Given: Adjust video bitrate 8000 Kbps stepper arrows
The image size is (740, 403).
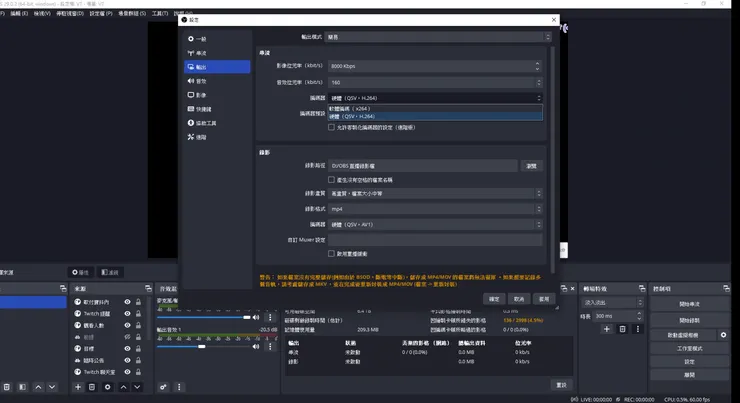Looking at the screenshot, I should click(537, 66).
